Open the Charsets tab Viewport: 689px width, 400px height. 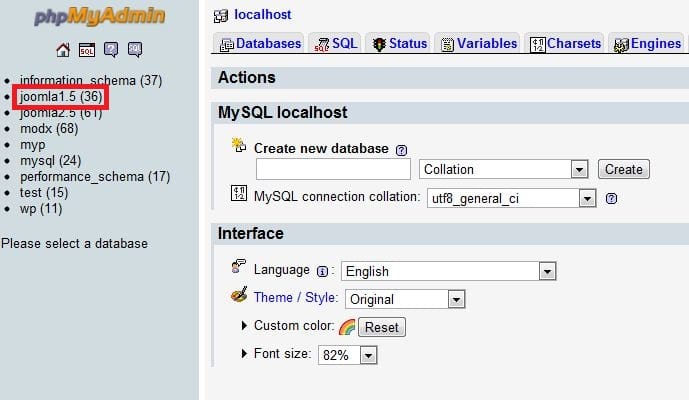[565, 44]
